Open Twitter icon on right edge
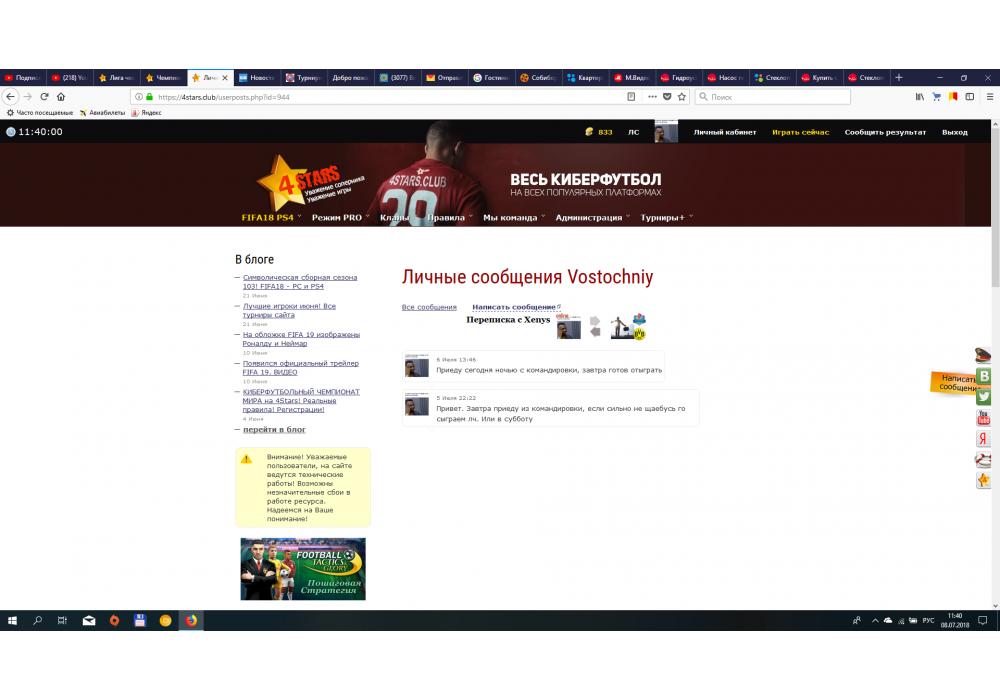 [984, 397]
